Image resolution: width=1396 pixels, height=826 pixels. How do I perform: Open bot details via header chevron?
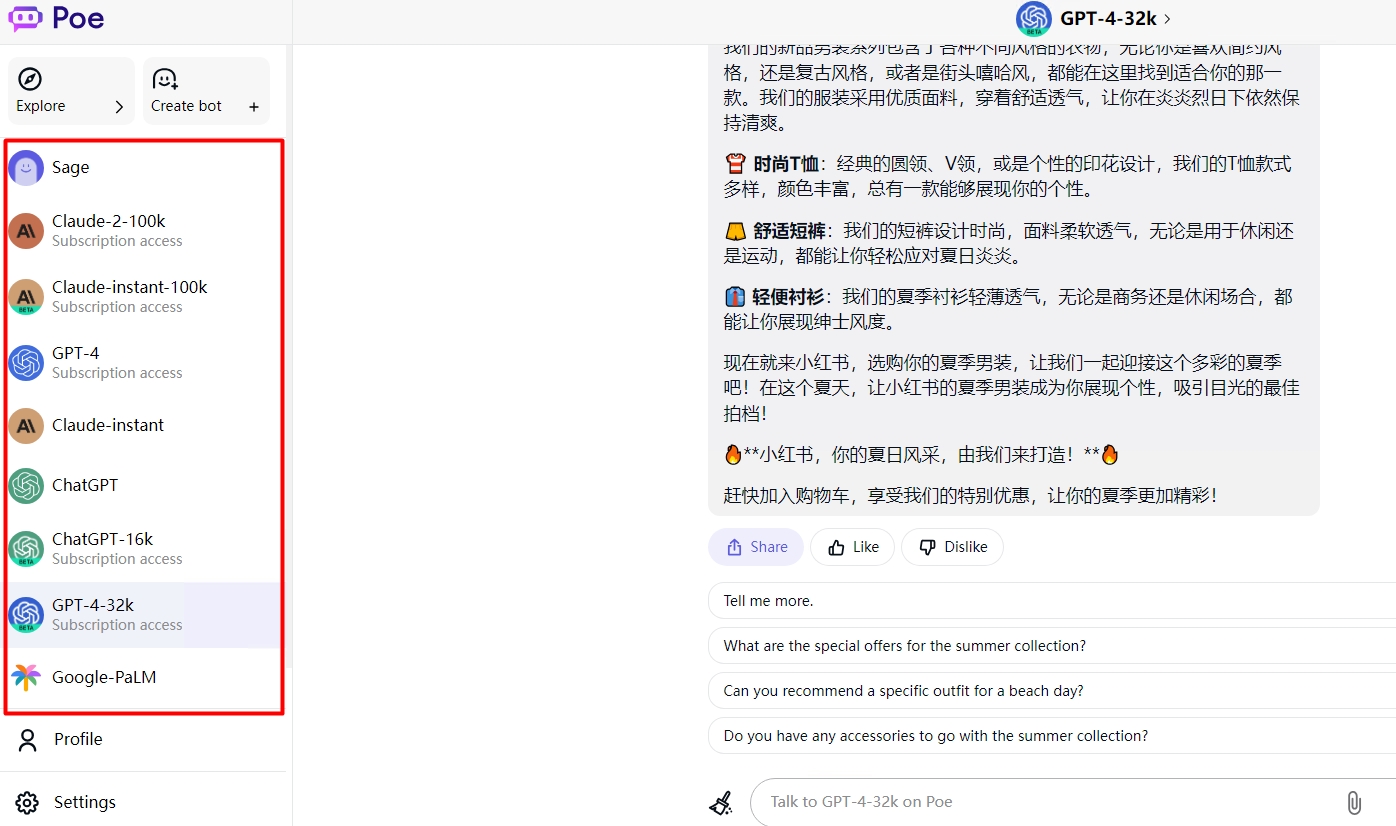click(x=1168, y=18)
